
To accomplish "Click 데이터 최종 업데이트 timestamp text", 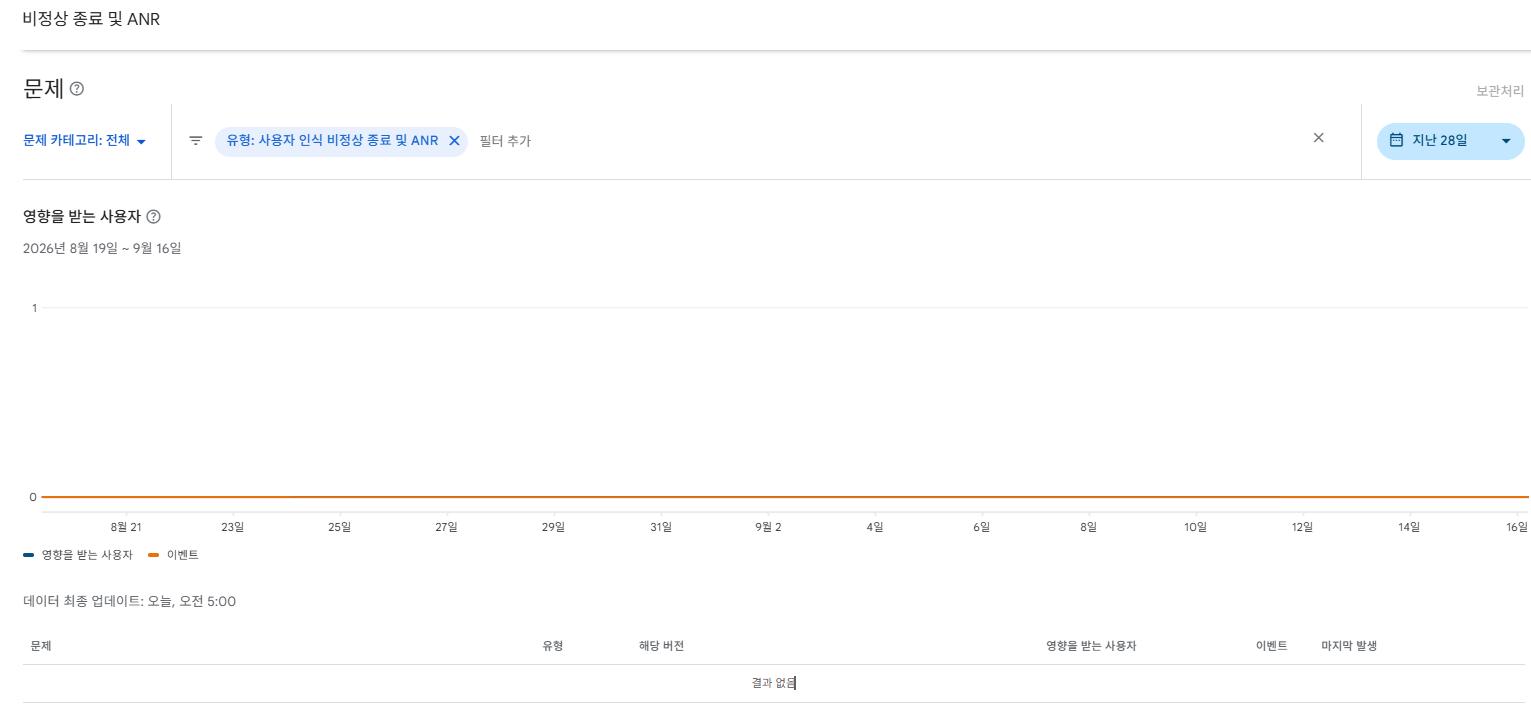I will coord(129,601).
